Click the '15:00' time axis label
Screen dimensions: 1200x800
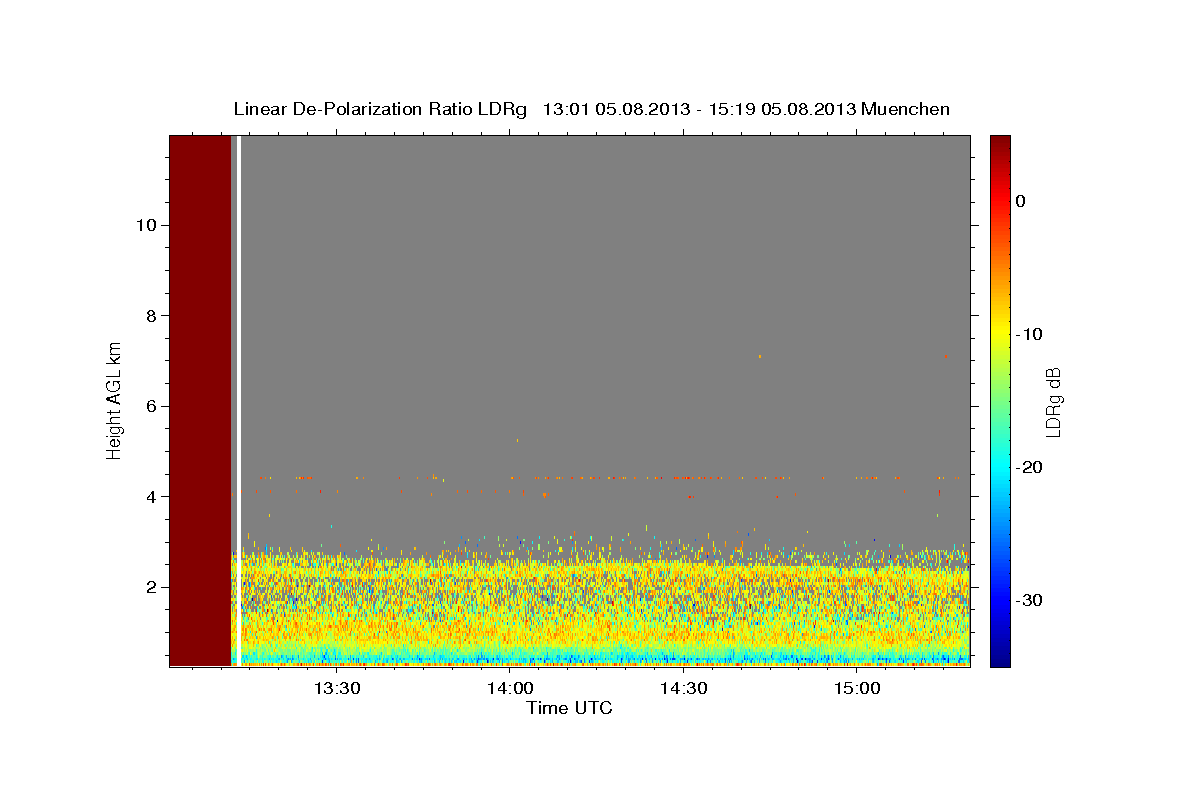coord(857,689)
